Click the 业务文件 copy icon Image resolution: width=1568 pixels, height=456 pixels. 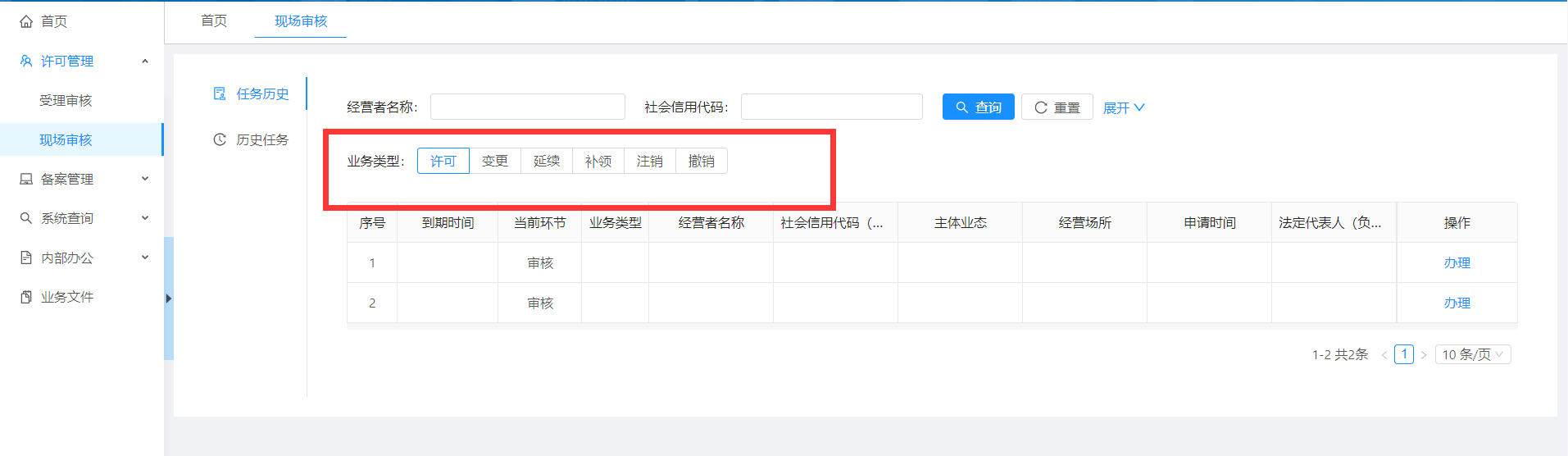point(26,297)
